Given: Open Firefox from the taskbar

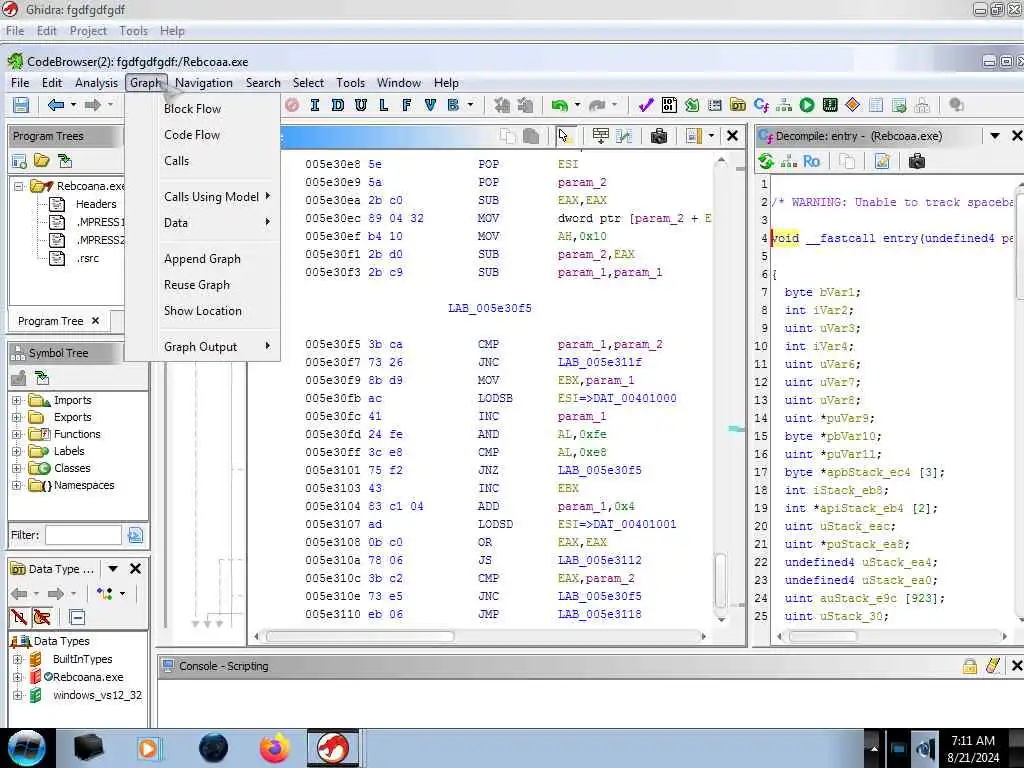Looking at the screenshot, I should click(x=275, y=748).
